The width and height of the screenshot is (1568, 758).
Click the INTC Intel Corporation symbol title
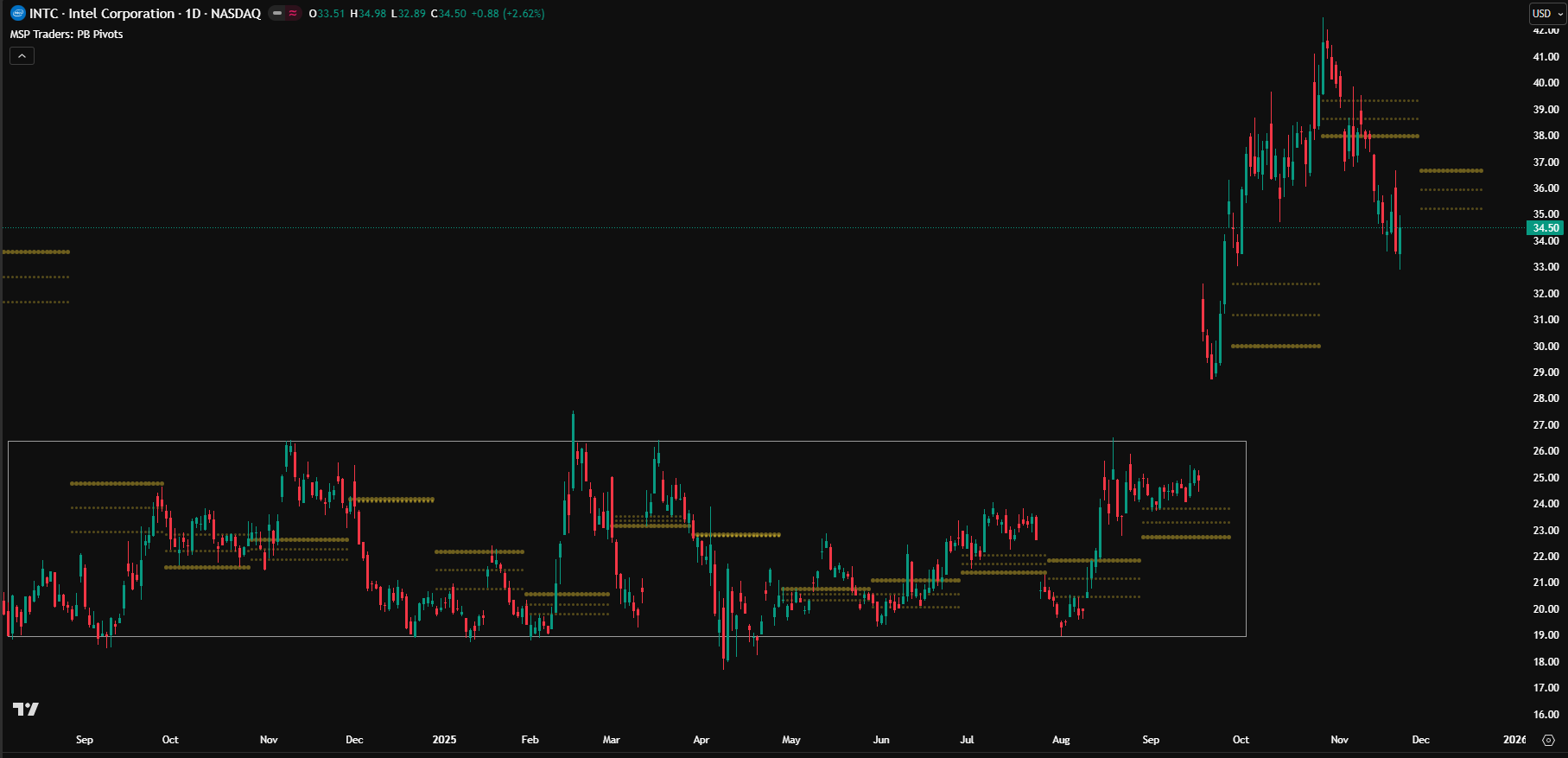(144, 13)
